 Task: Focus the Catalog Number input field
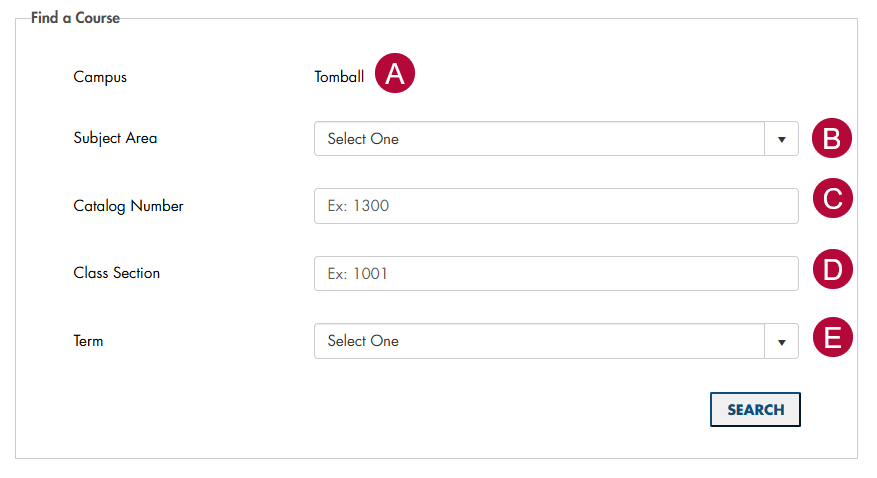(x=556, y=206)
